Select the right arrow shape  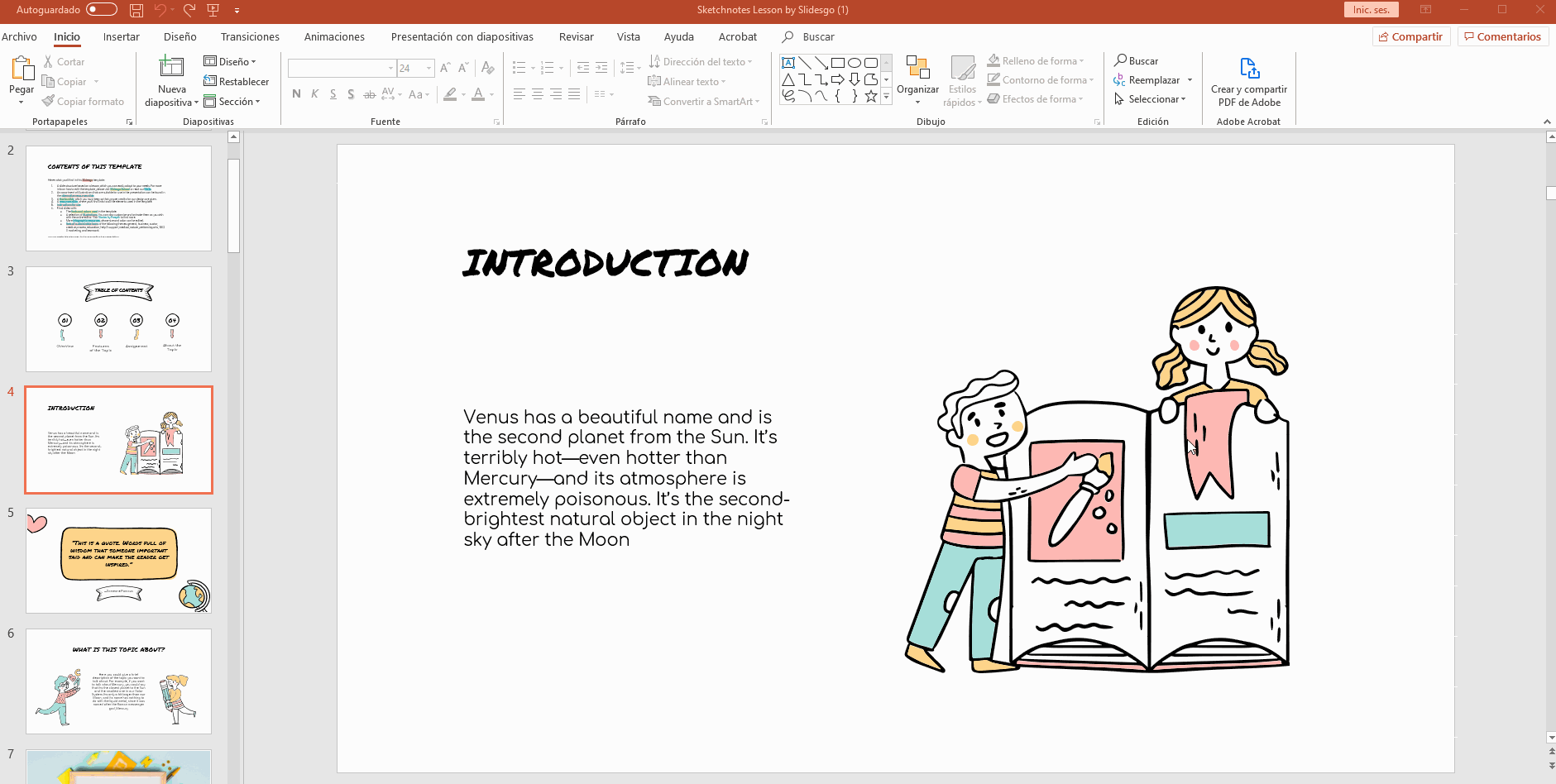click(838, 79)
